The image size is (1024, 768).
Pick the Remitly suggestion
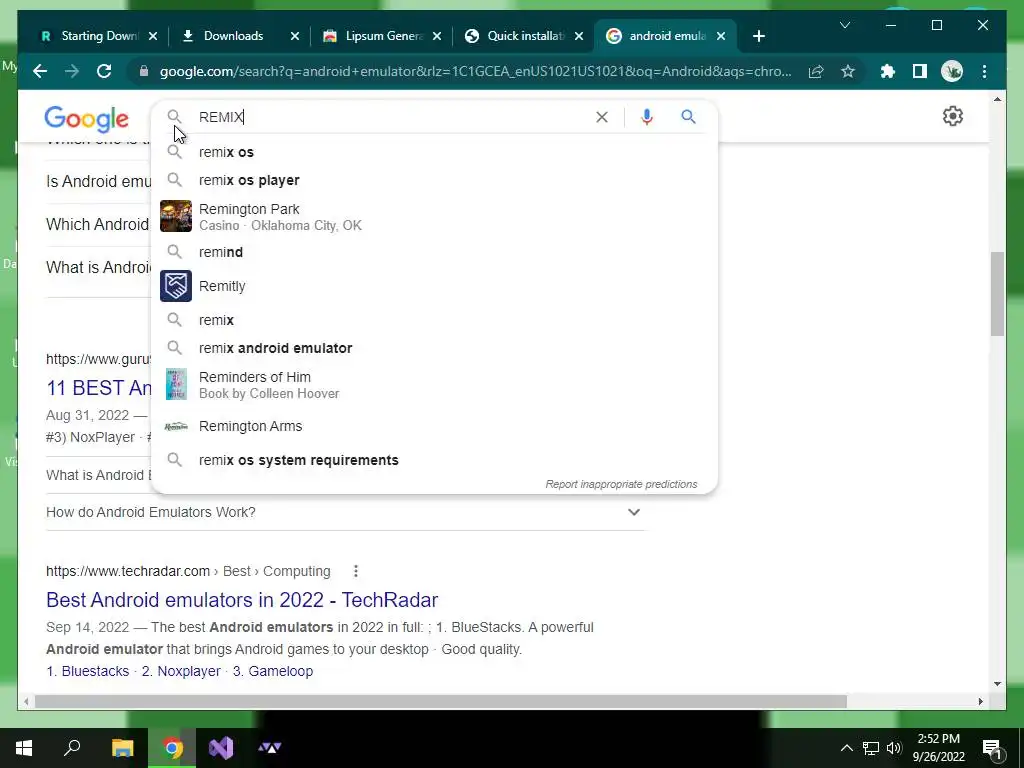[434, 286]
